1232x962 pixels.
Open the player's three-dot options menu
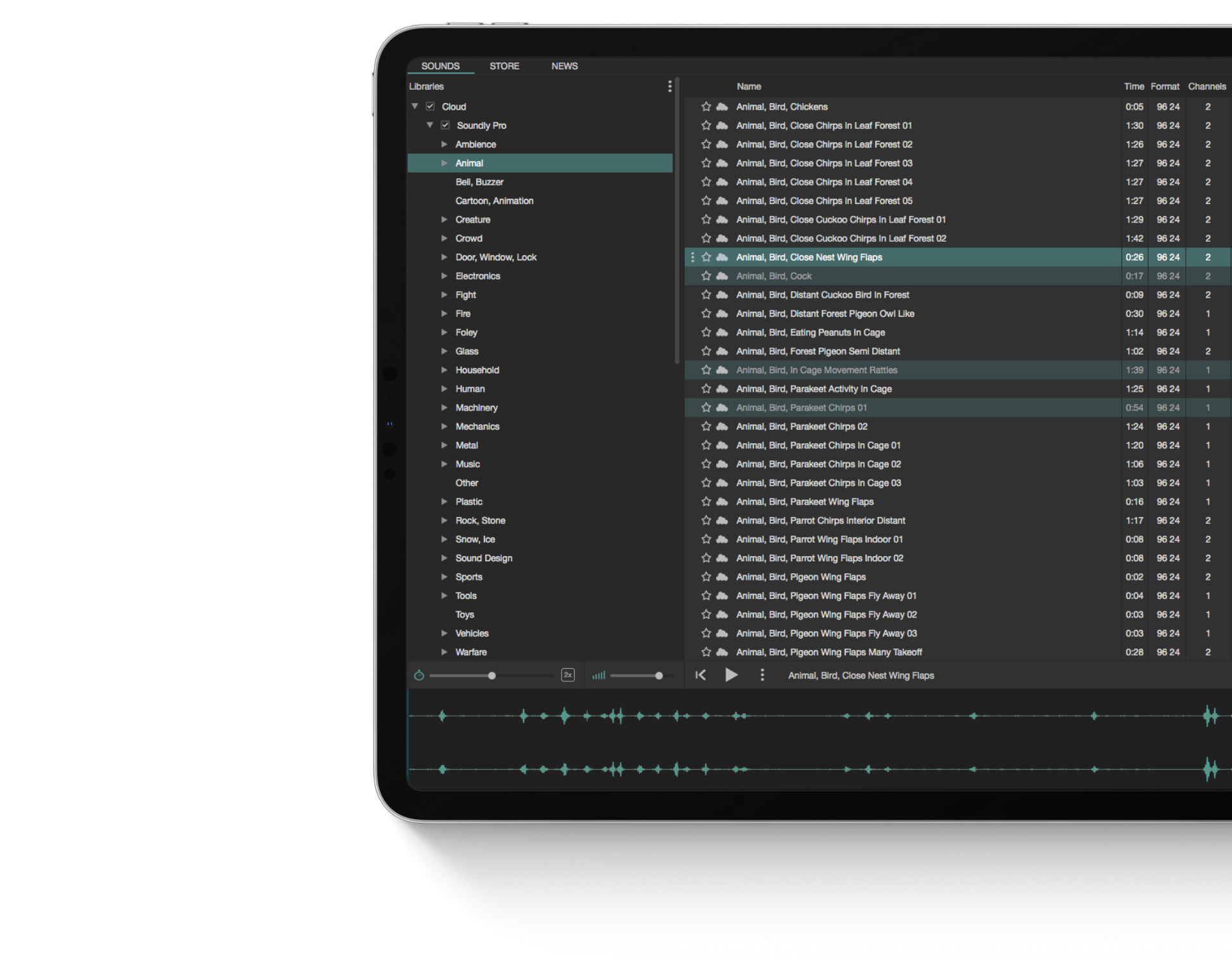tap(762, 675)
